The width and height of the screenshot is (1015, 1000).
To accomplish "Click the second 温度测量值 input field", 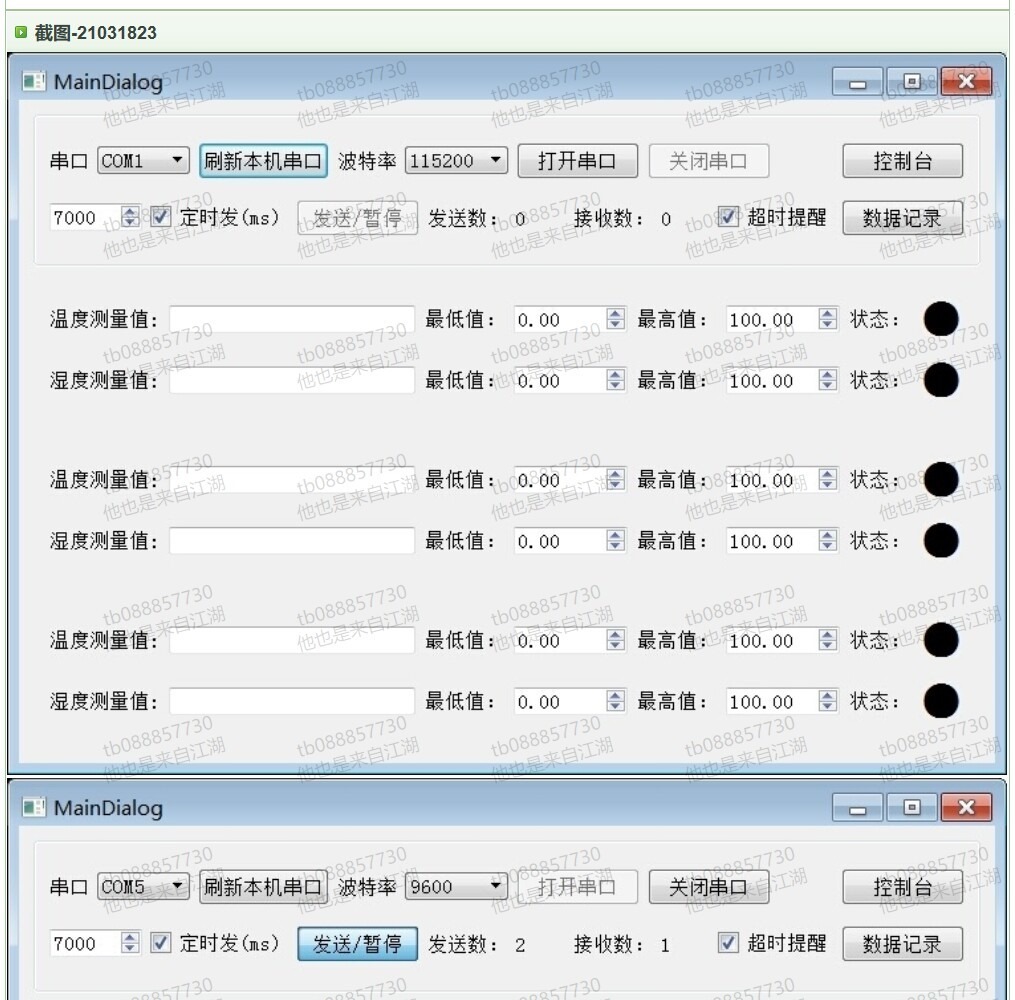I will point(292,480).
